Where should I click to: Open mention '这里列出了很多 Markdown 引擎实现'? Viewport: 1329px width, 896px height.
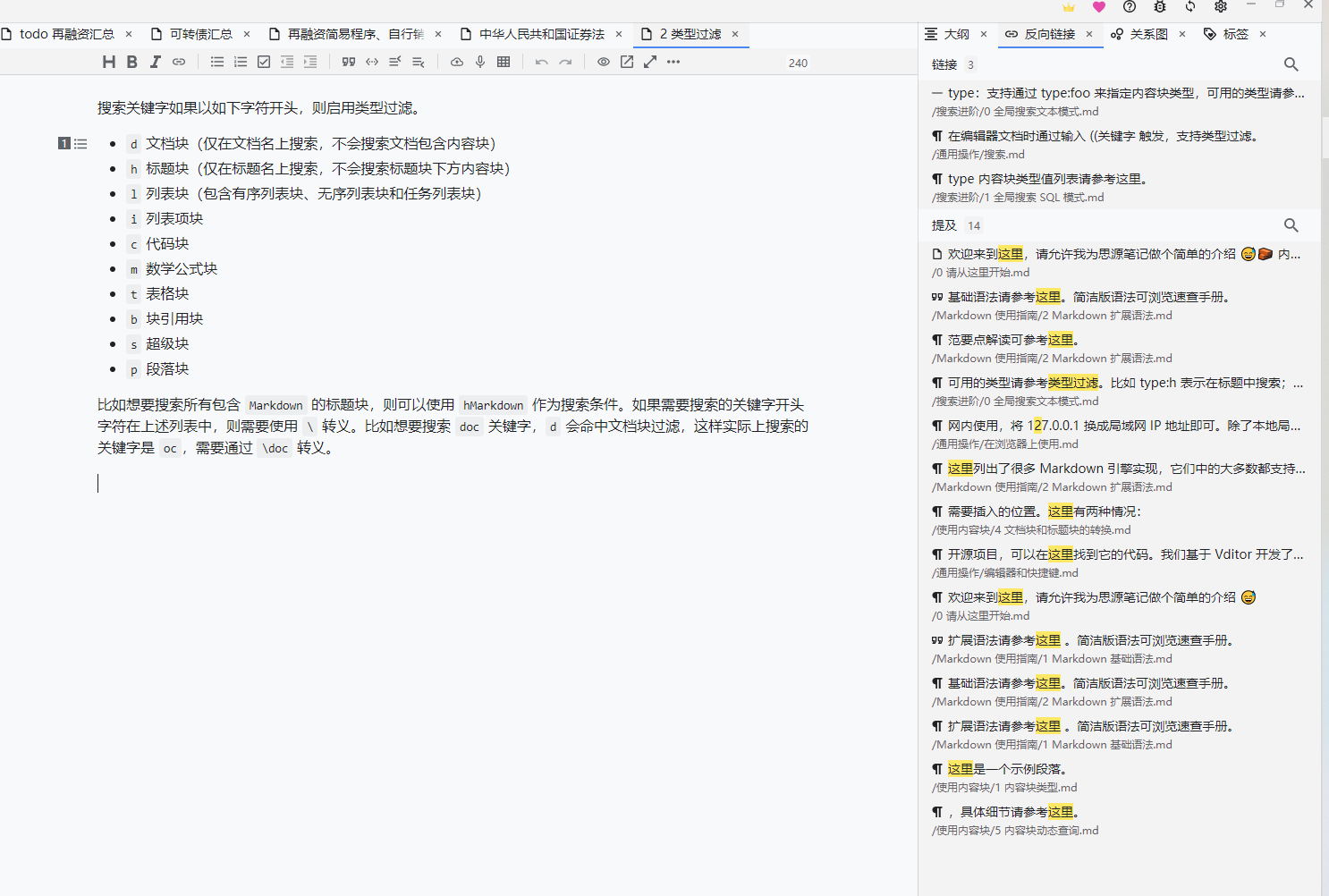coord(1119,477)
